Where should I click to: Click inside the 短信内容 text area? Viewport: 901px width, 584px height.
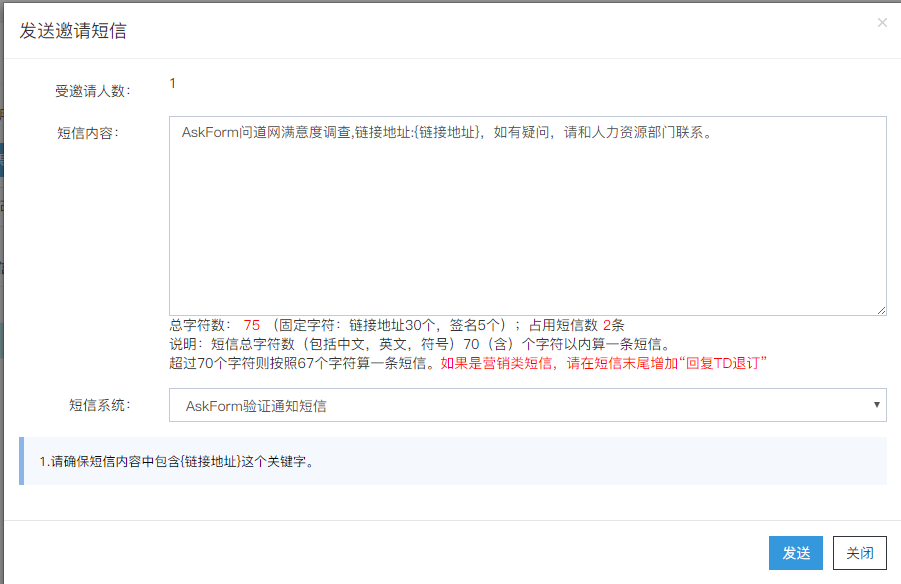point(527,216)
